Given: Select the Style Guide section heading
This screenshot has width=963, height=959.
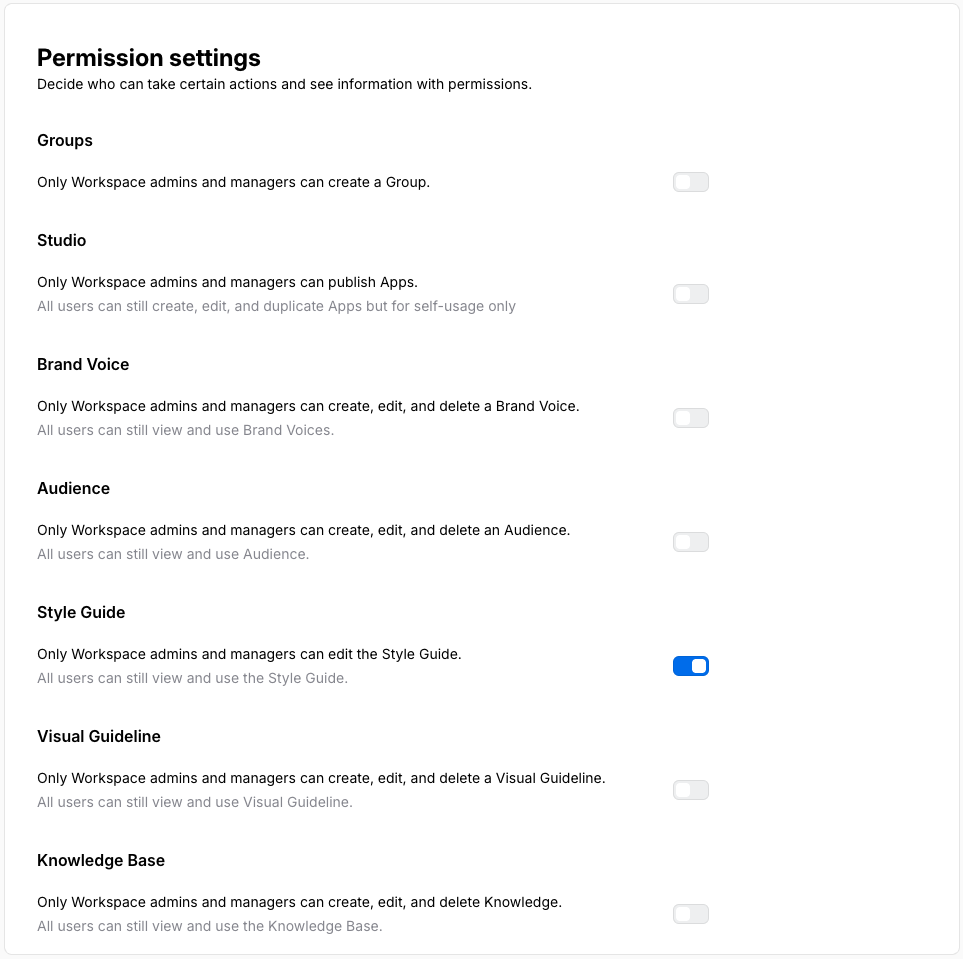Looking at the screenshot, I should (80, 612).
